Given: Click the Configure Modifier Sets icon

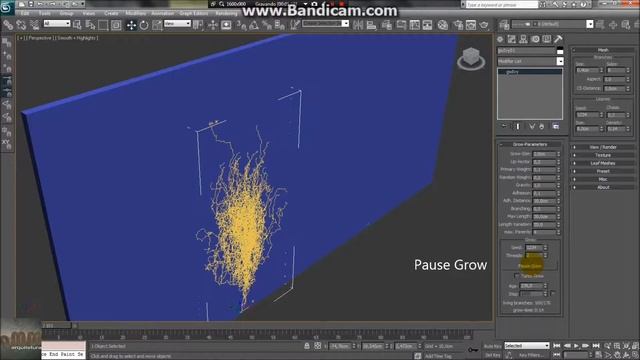Looking at the screenshot, I should click(556, 127).
